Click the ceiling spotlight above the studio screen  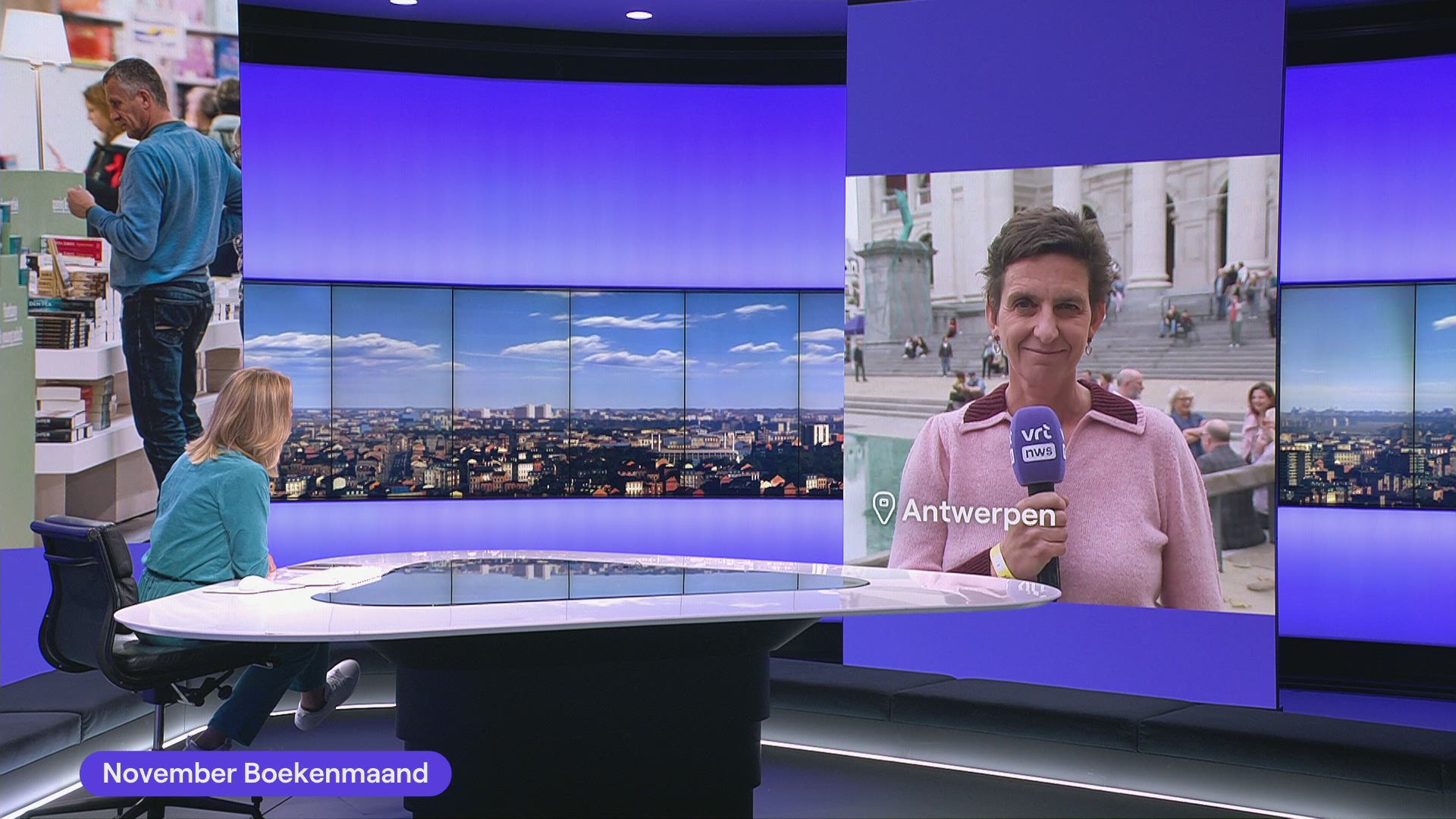[x=639, y=15]
